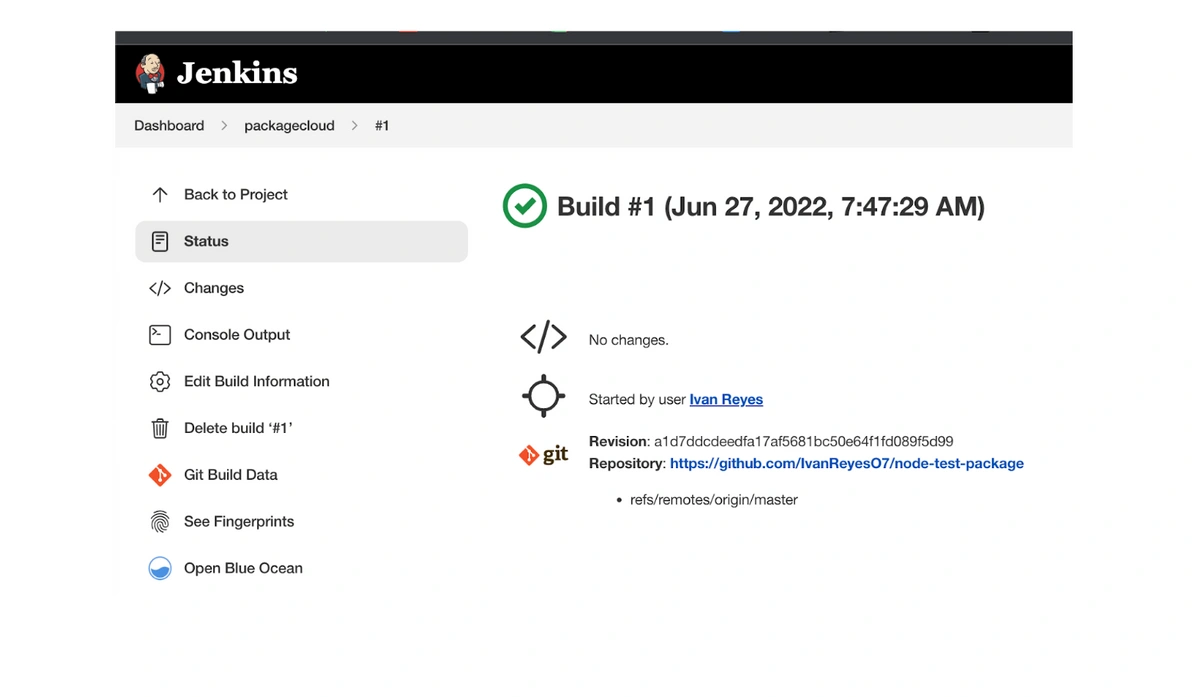Viewport: 1200px width, 697px height.
Task: Click refs/remotes/origin/master branch text
Action: 714,499
